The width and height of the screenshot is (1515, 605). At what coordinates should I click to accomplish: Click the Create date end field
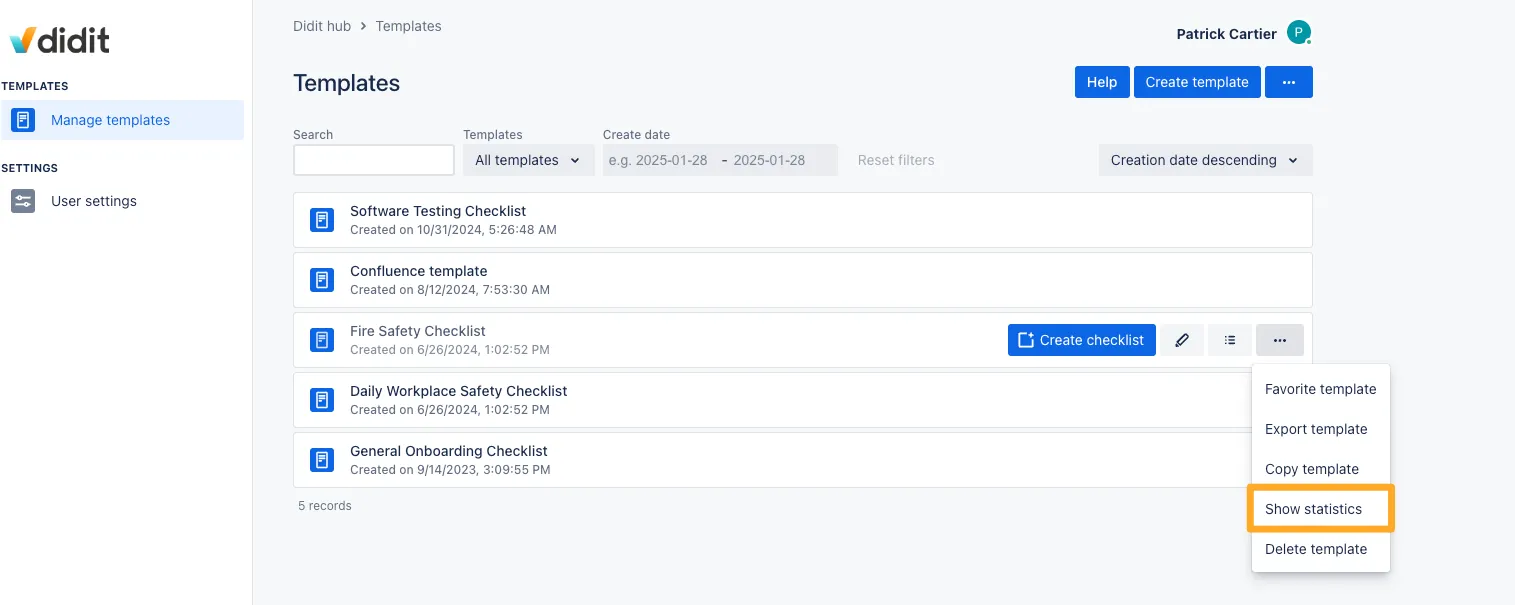[x=780, y=160]
